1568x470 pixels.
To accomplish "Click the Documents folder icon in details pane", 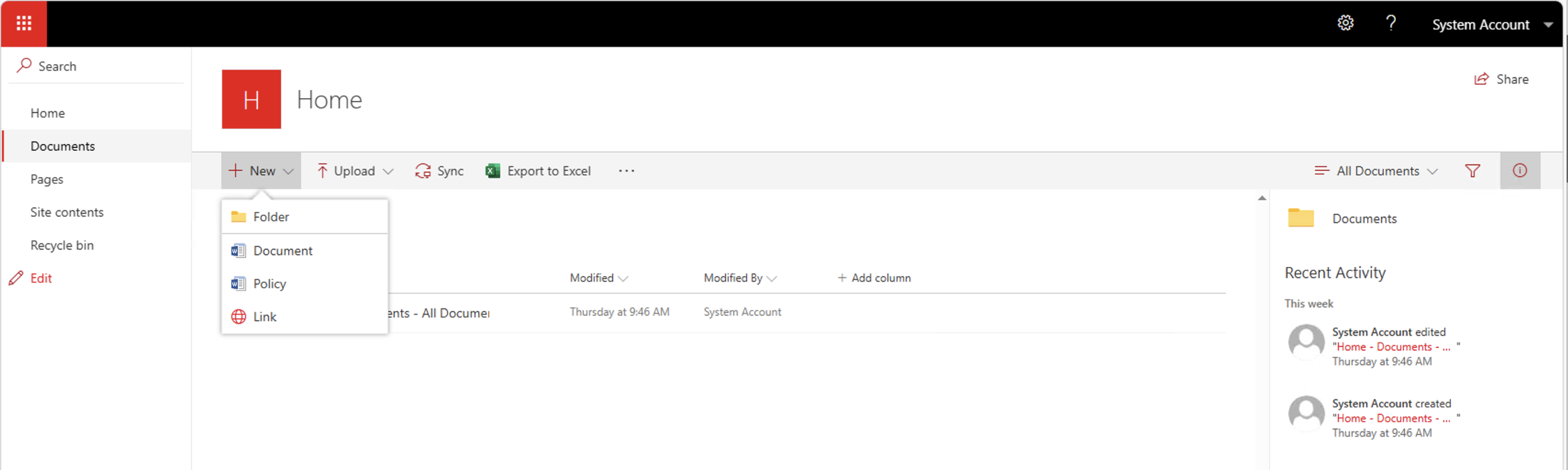I will pyautogui.click(x=1301, y=218).
